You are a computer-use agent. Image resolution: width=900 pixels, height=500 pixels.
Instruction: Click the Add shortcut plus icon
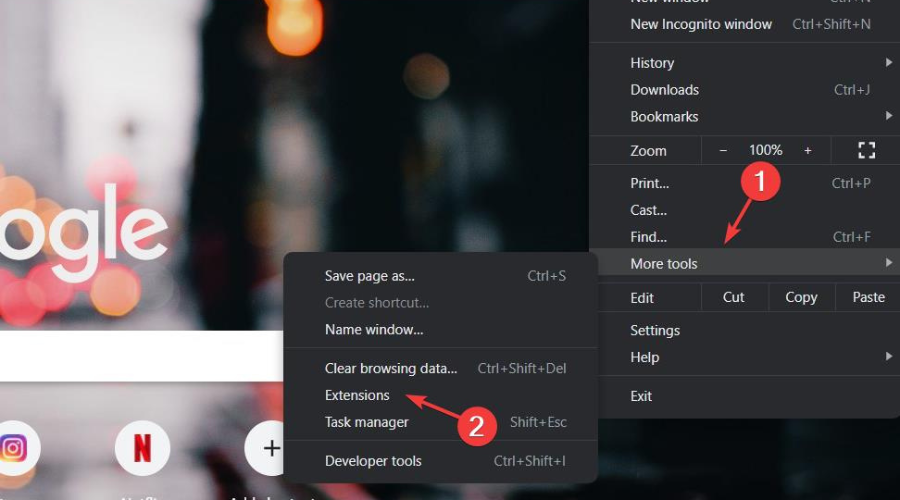(270, 448)
